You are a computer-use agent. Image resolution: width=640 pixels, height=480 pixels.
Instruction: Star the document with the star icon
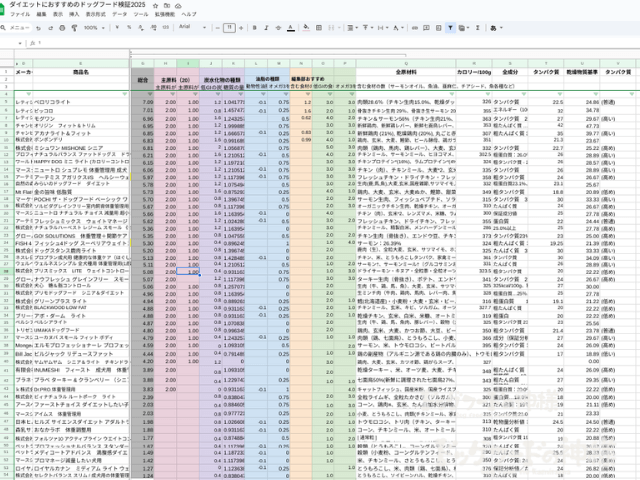pos(156,6)
